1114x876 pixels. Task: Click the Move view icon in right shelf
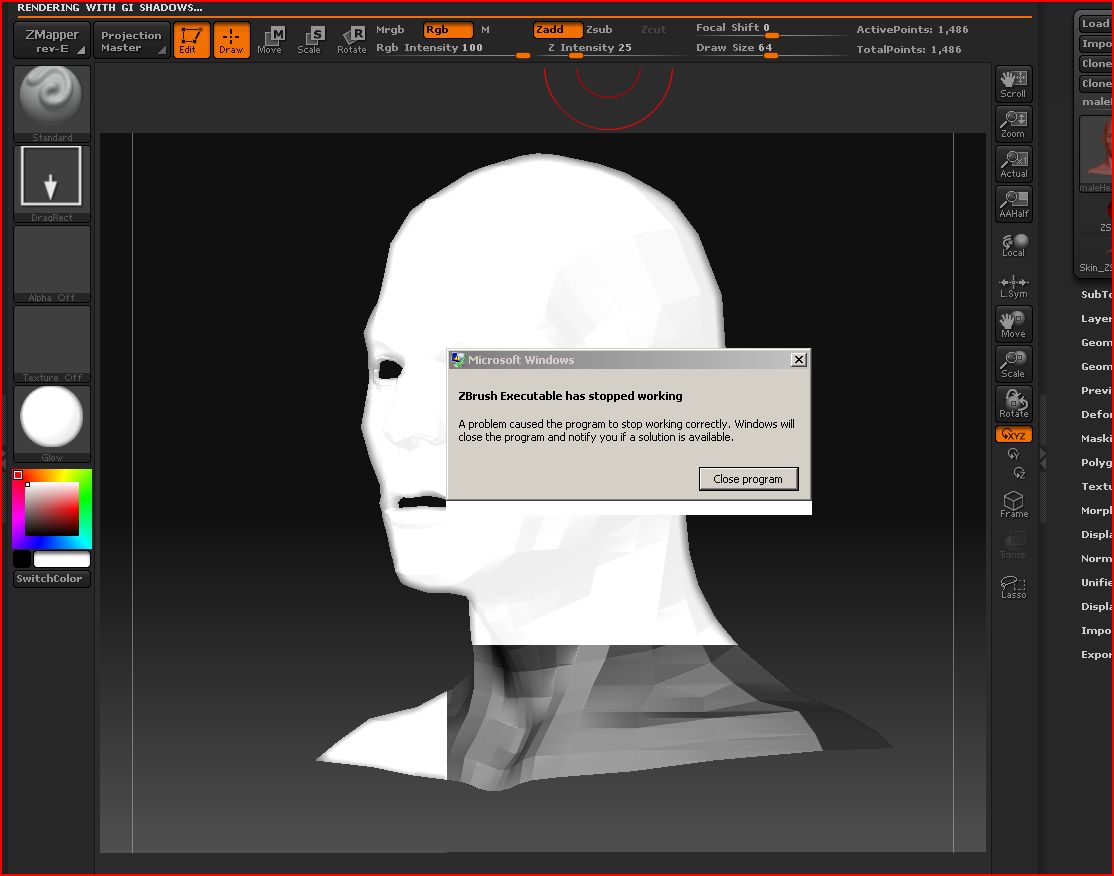coord(1014,325)
